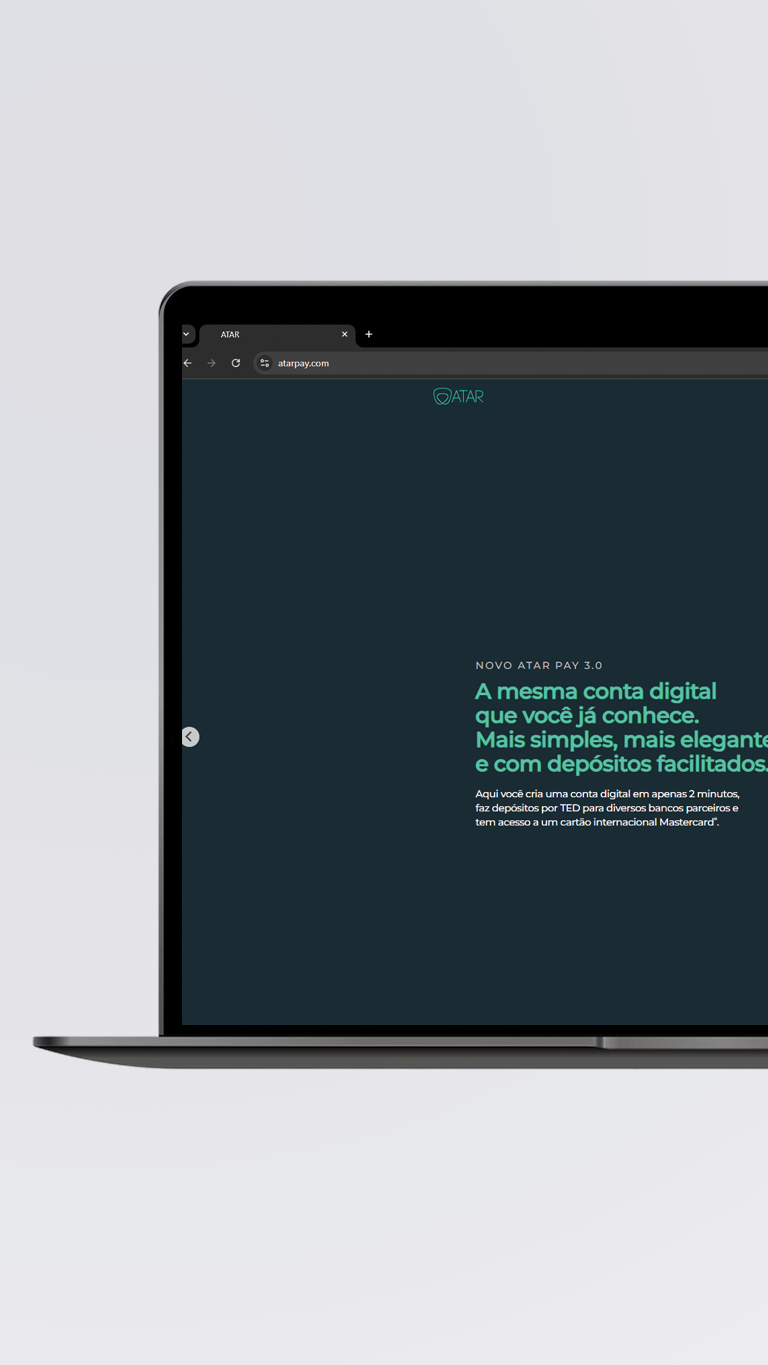
Task: Click 'Aqui você cria uma conta' sentence
Action: [540, 794]
